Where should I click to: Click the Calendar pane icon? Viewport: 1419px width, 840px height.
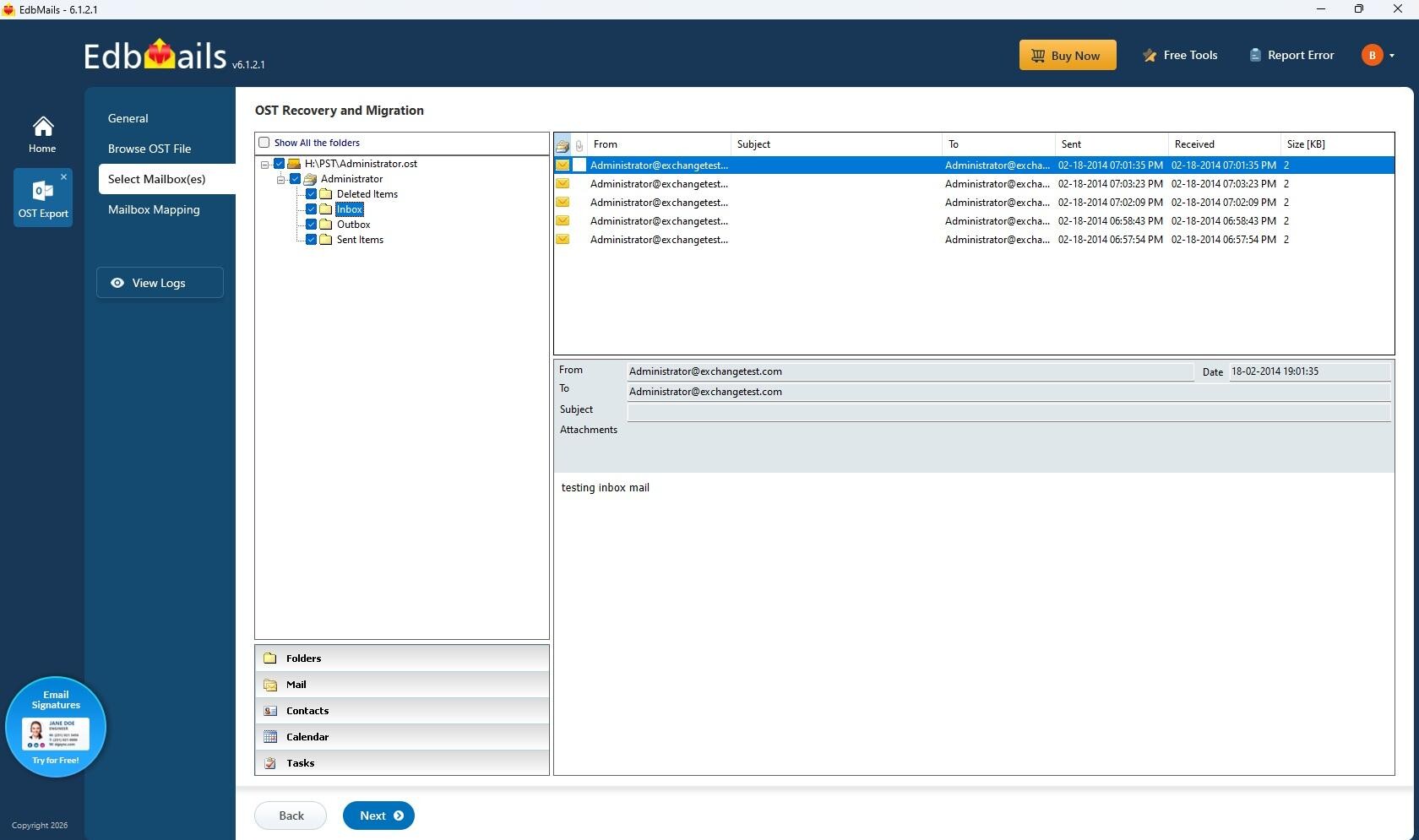[270, 737]
